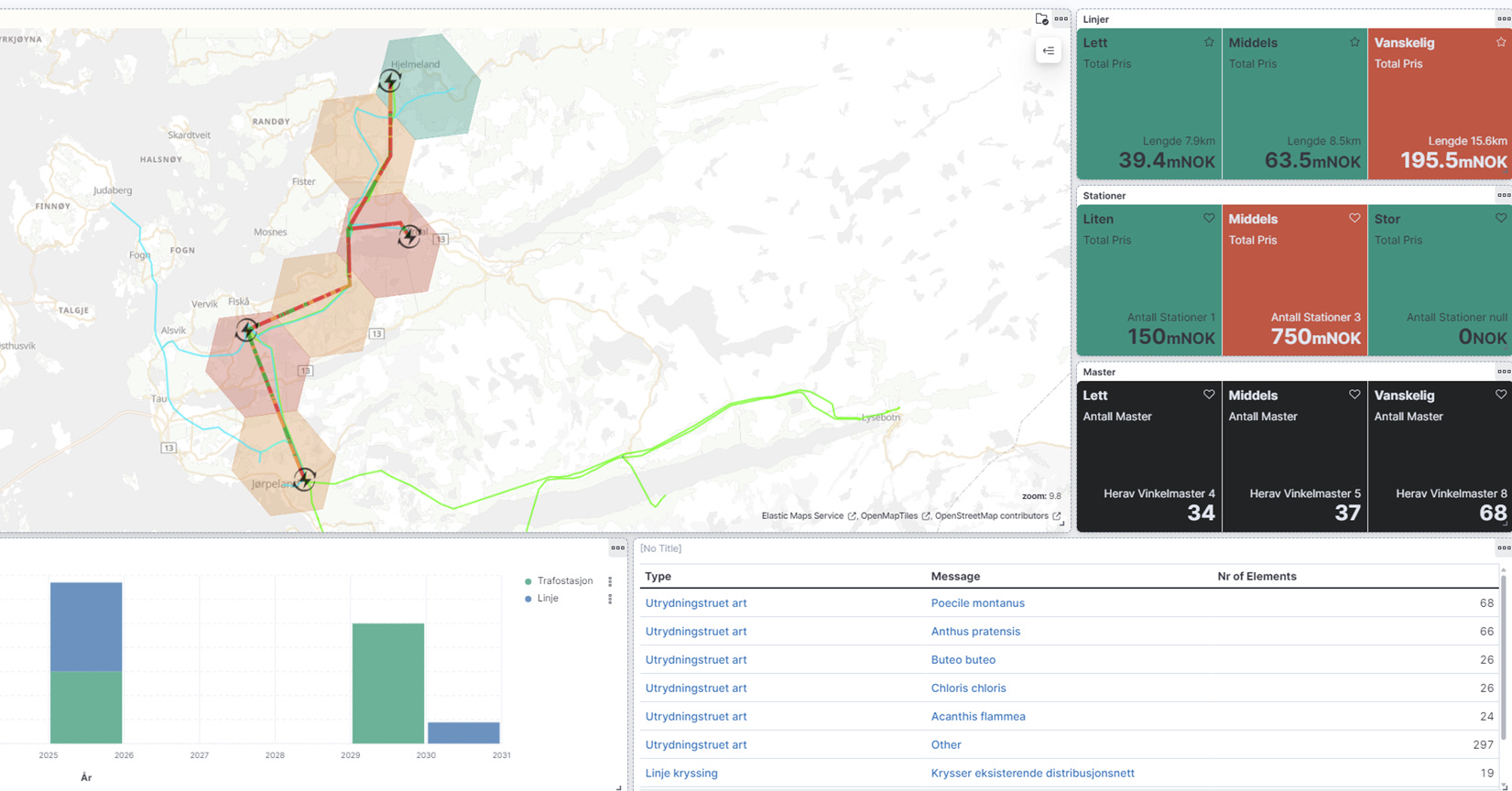Open Stationer panel options menu
1512x791 pixels.
click(x=1504, y=195)
